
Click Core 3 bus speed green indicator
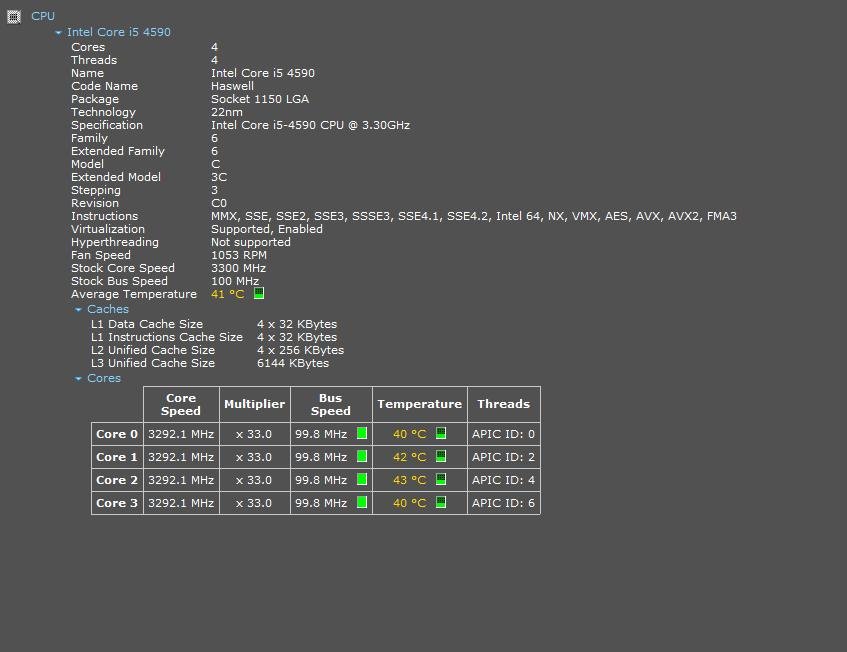coord(362,503)
